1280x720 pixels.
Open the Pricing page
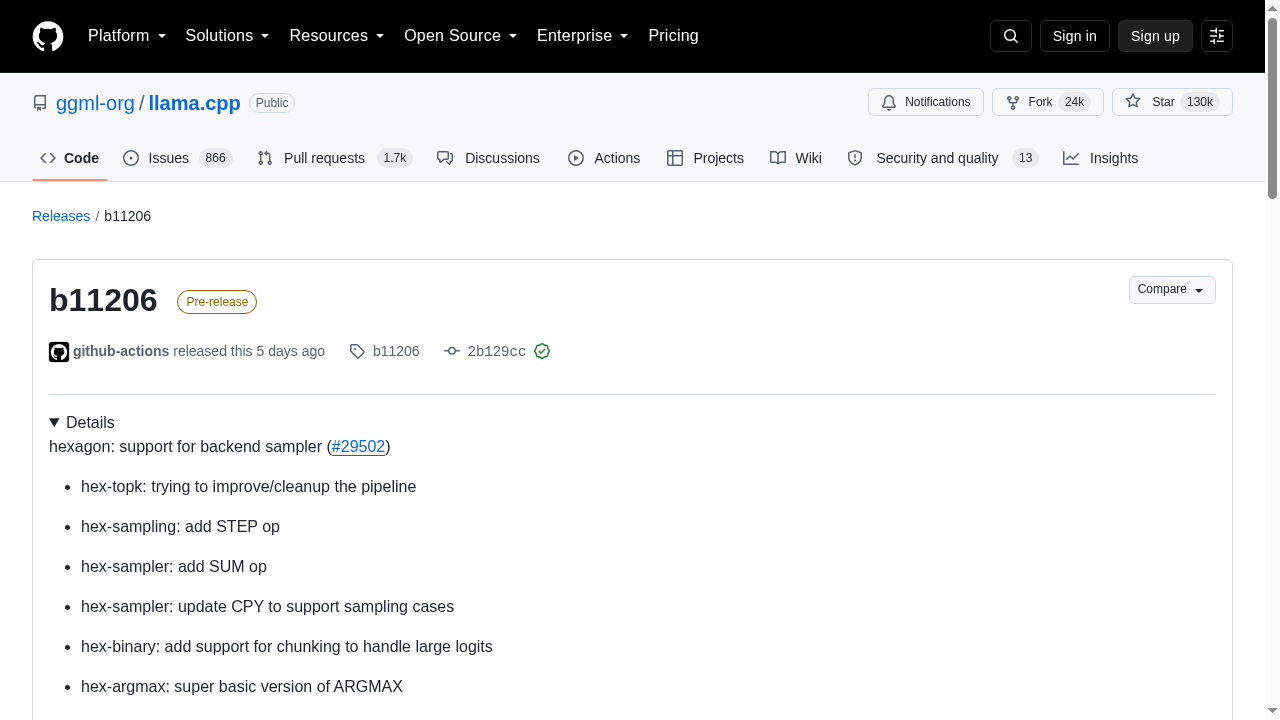pos(673,36)
